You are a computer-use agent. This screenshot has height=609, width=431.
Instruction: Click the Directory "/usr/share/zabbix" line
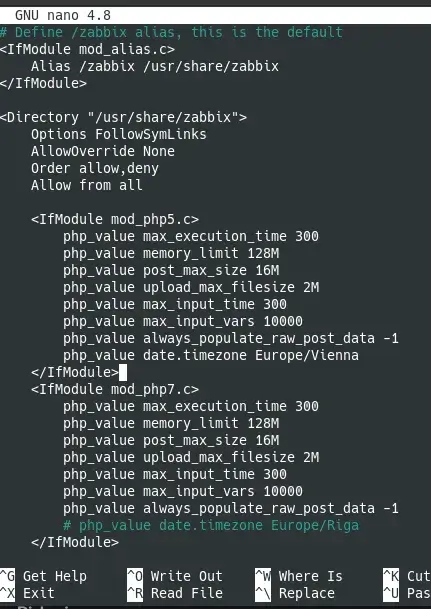point(123,117)
